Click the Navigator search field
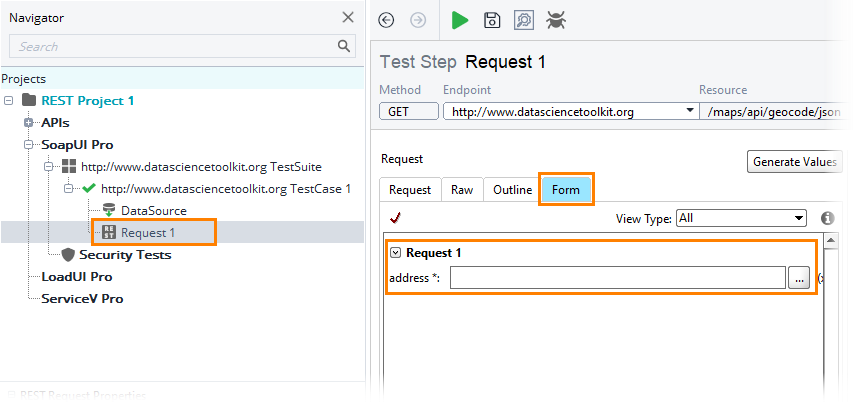Screen dimensions: 854x403 point(182,46)
